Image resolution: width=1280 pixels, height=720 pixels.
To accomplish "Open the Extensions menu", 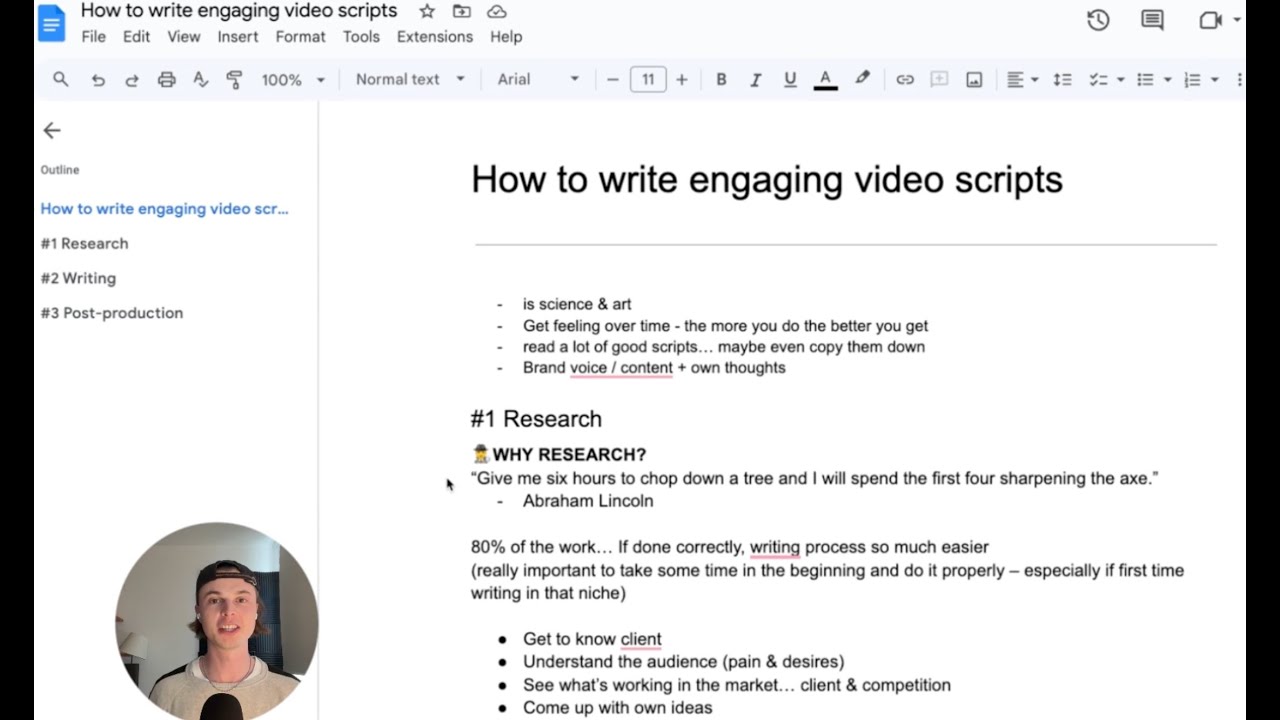I will tap(435, 36).
